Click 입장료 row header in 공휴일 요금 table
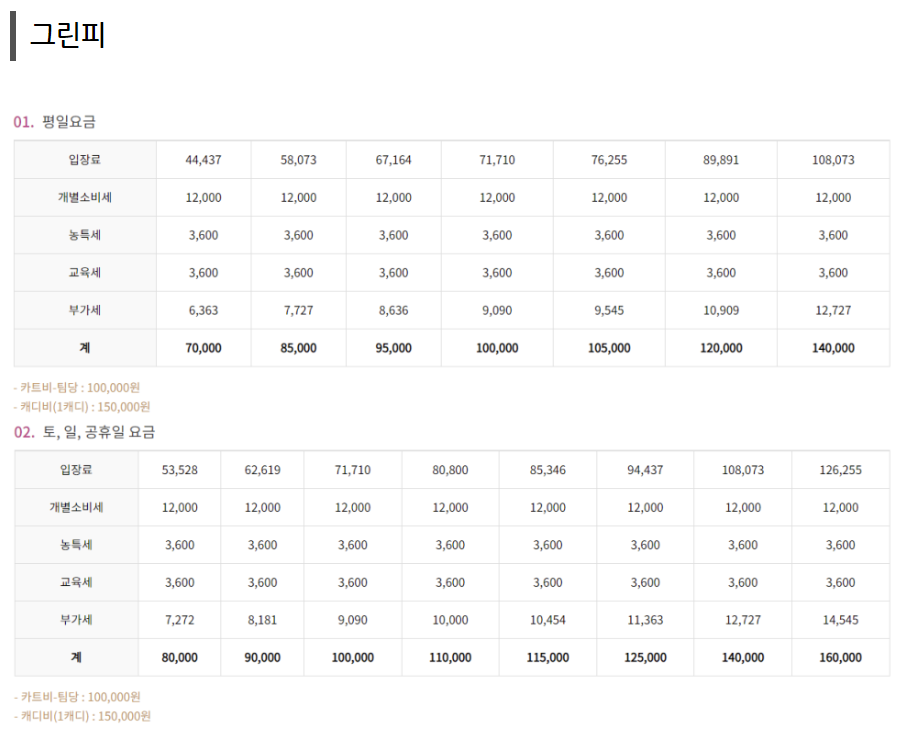The image size is (906, 755). click(76, 470)
